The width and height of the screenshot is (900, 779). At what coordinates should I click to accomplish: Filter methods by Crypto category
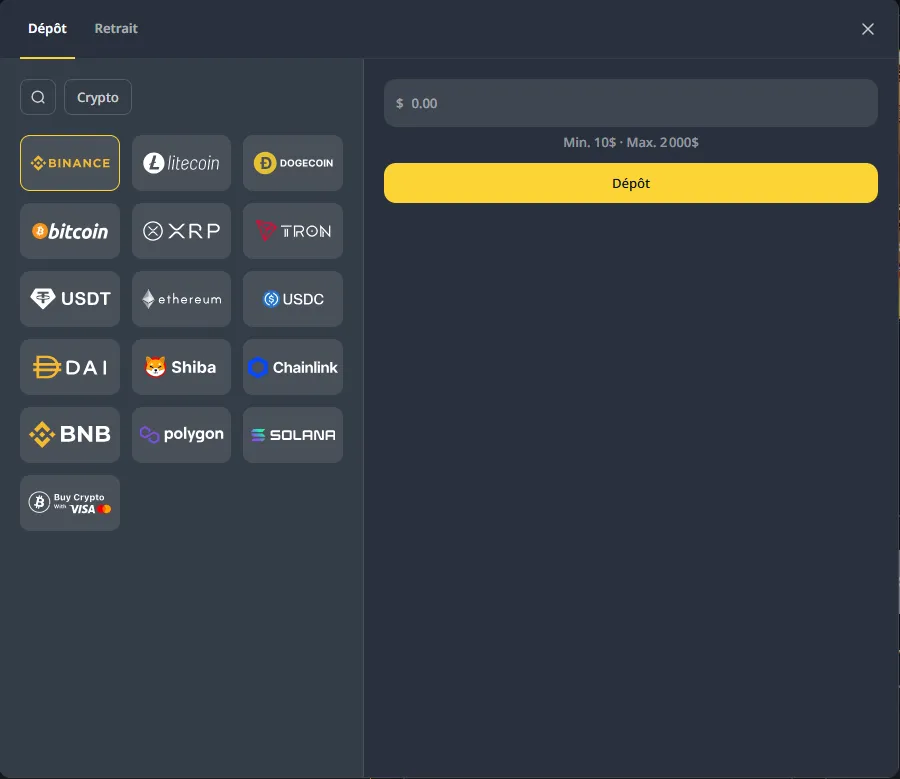98,97
